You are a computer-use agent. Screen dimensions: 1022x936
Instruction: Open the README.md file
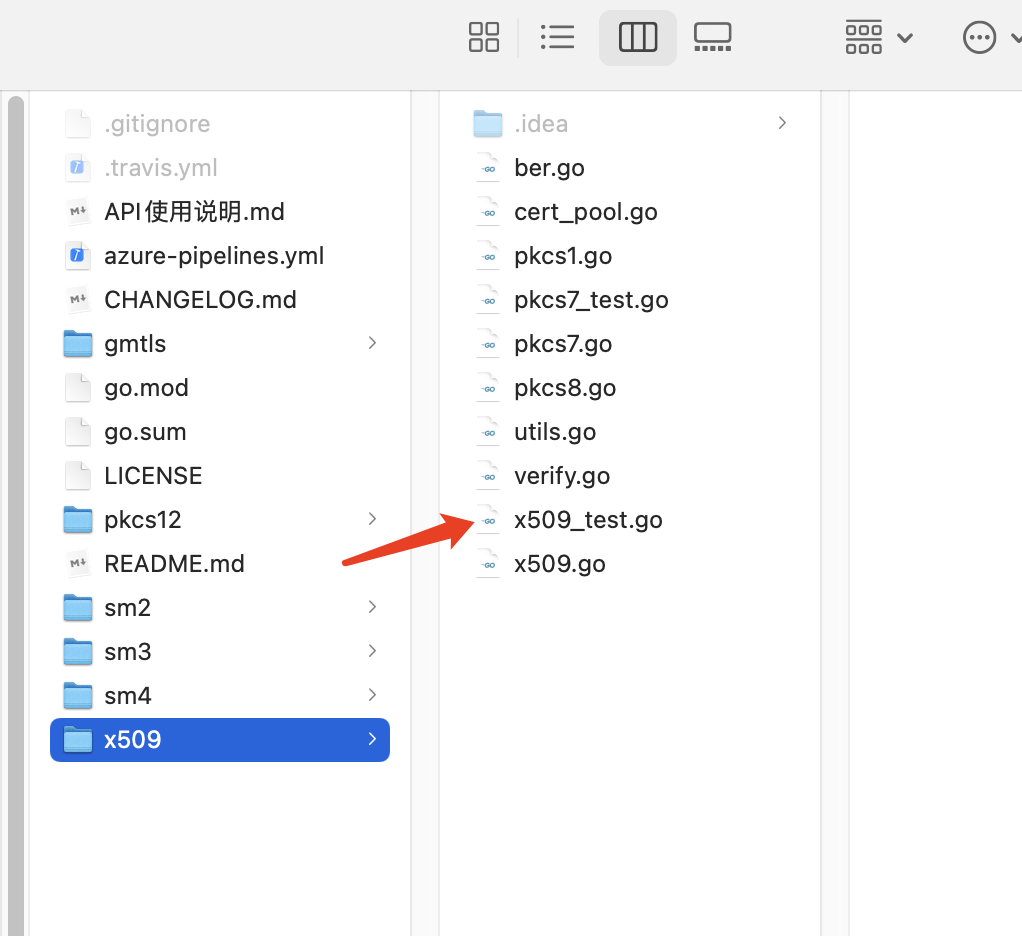coord(174,563)
